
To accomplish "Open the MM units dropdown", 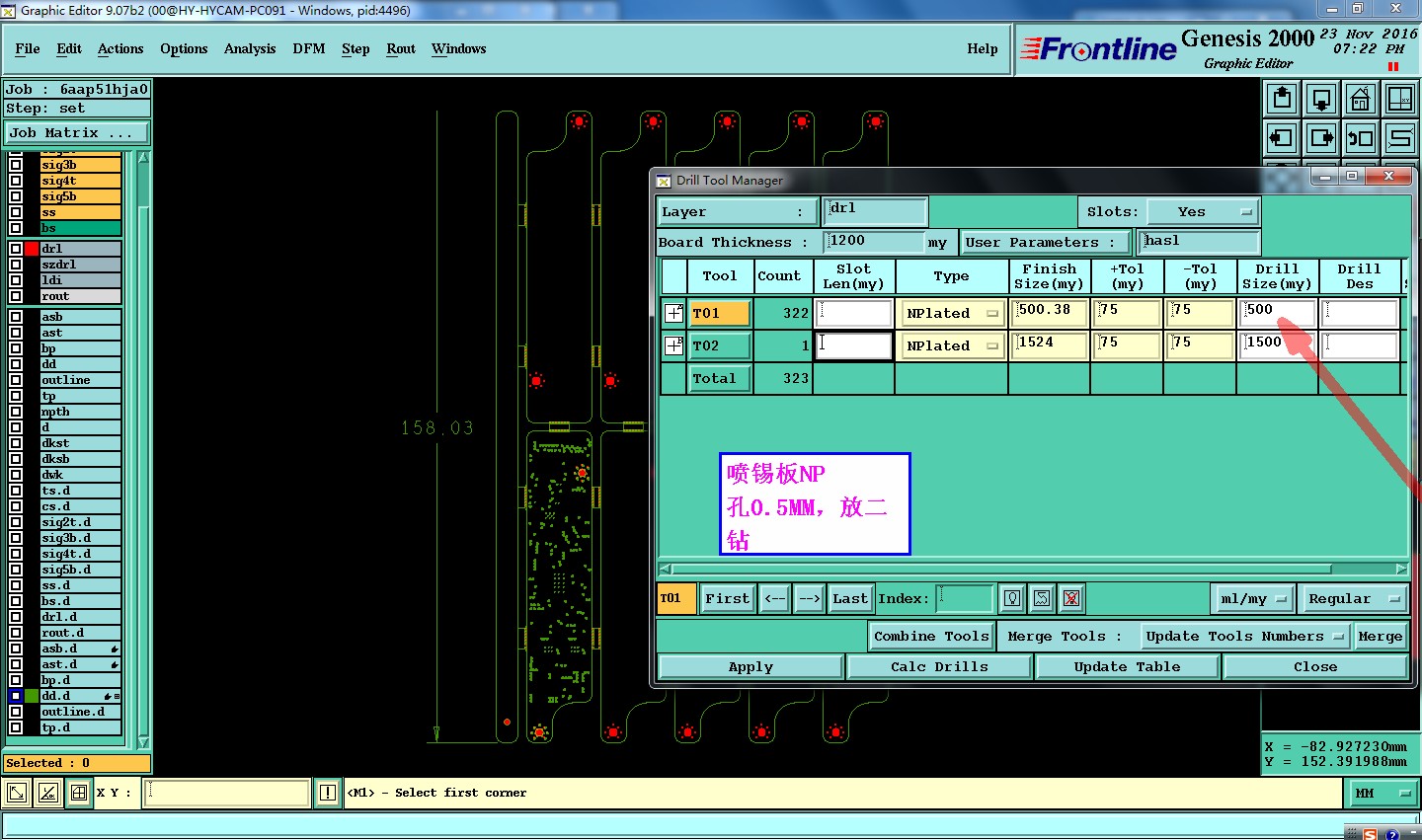I will (1382, 793).
